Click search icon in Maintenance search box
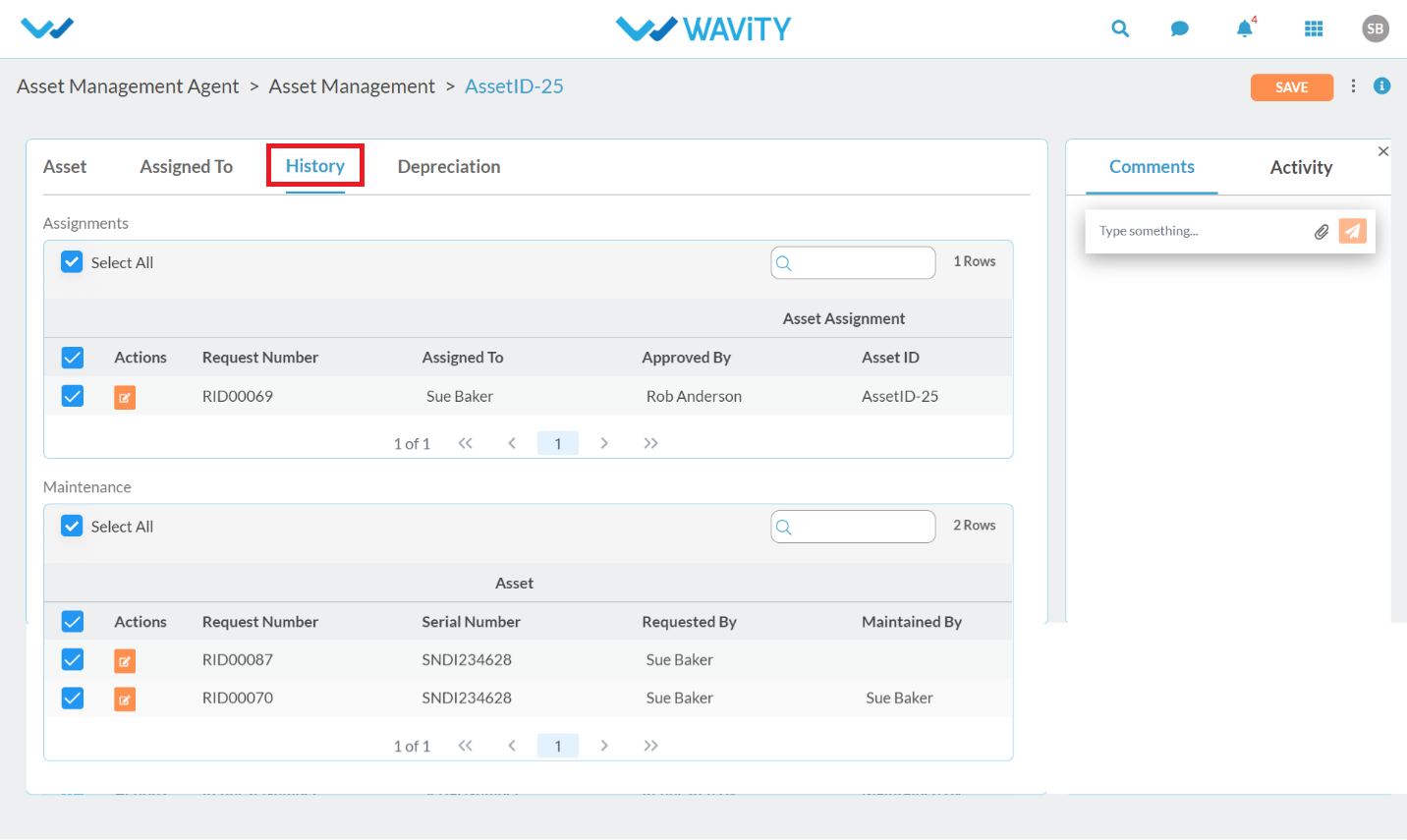 tap(784, 528)
